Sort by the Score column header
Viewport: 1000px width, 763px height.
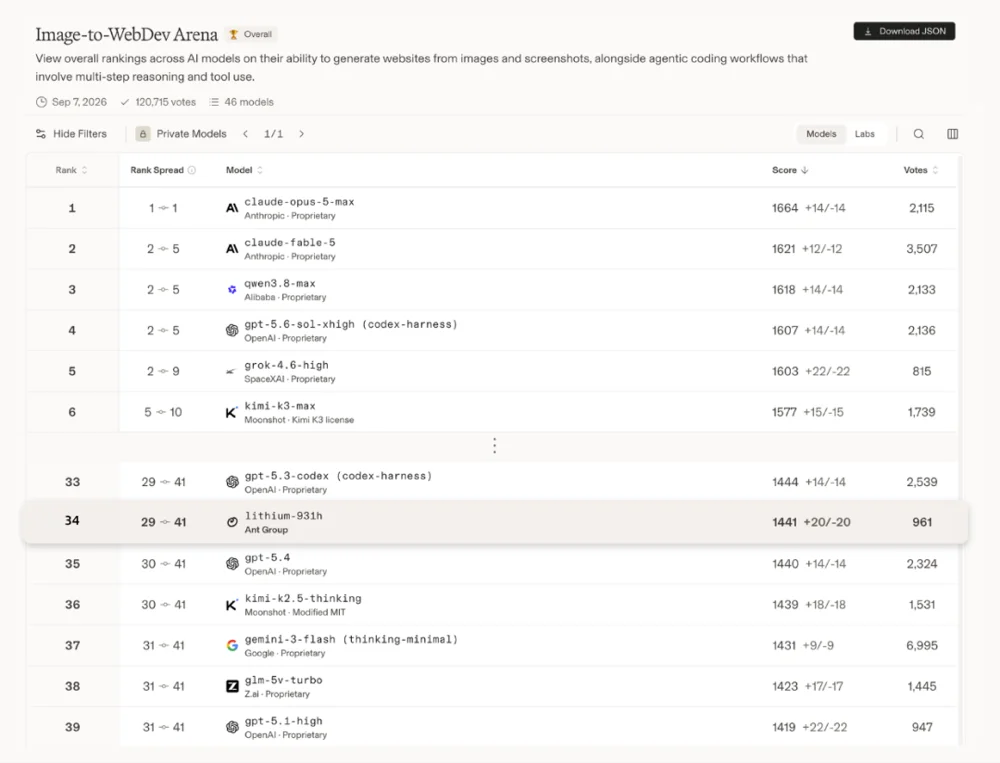click(x=790, y=170)
